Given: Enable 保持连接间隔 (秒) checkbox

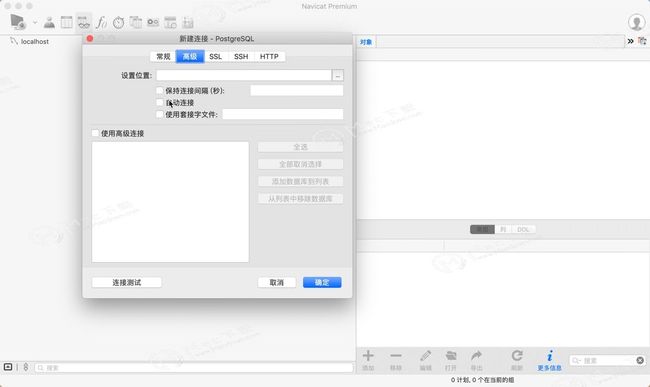Looking at the screenshot, I should [160, 90].
